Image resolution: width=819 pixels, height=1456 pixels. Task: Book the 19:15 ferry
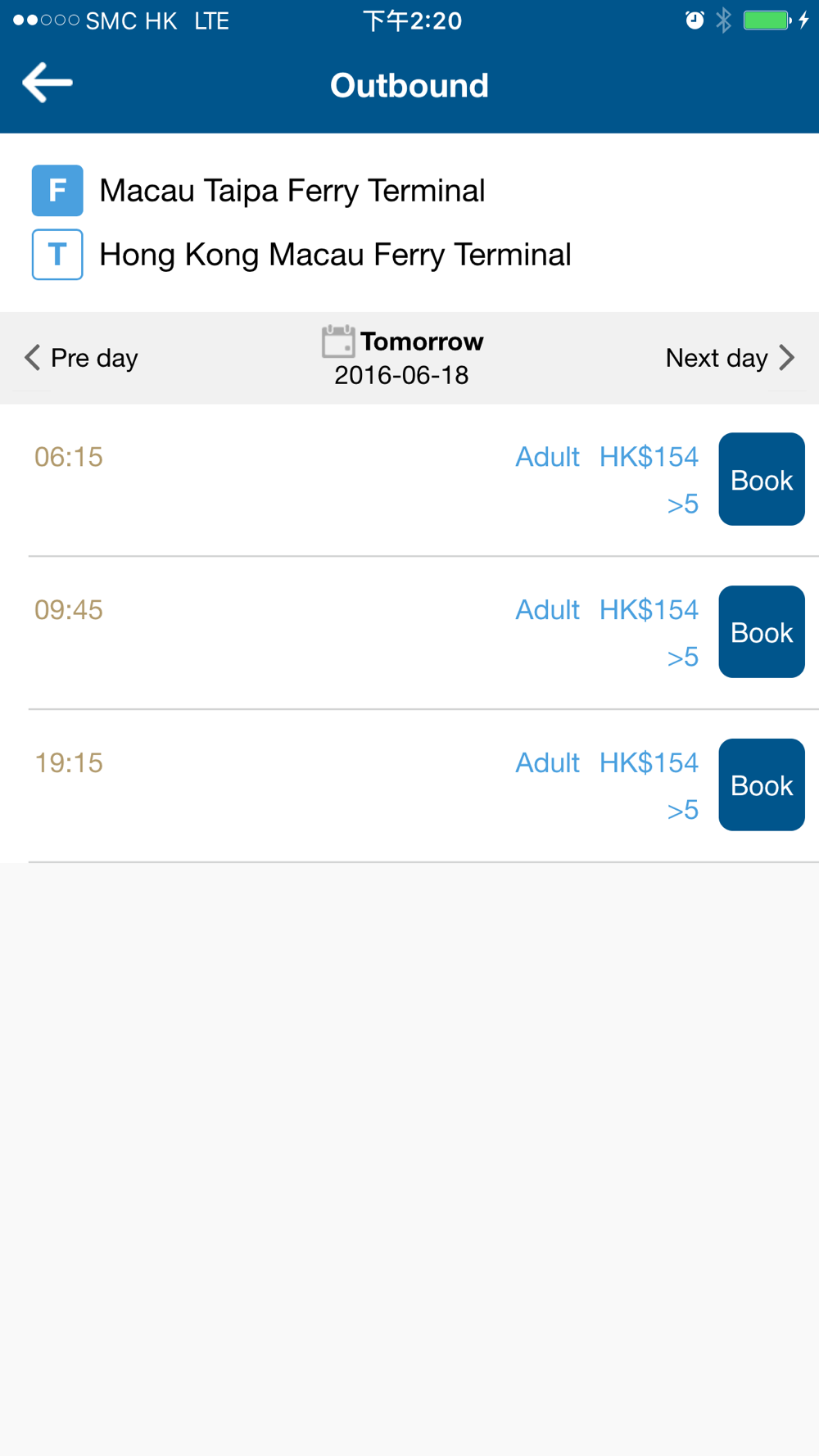pyautogui.click(x=762, y=785)
